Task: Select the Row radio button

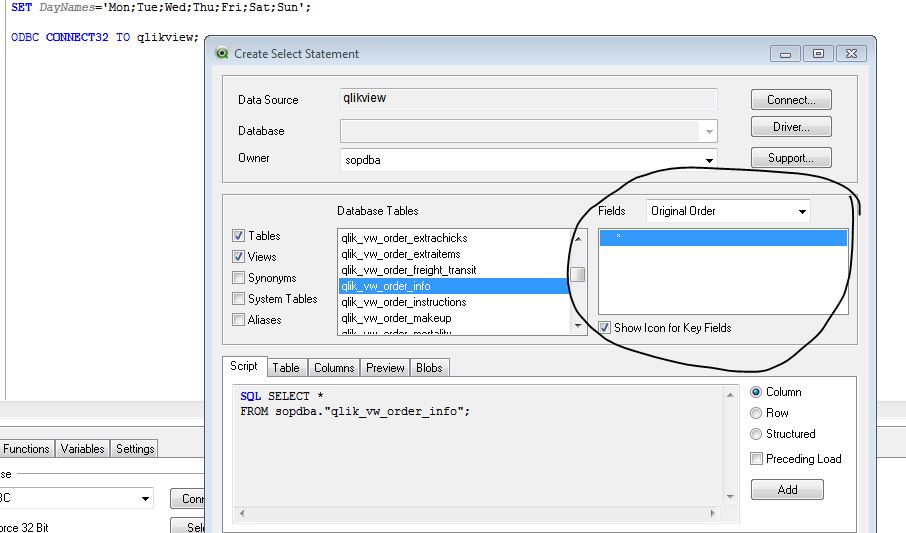Action: point(756,413)
